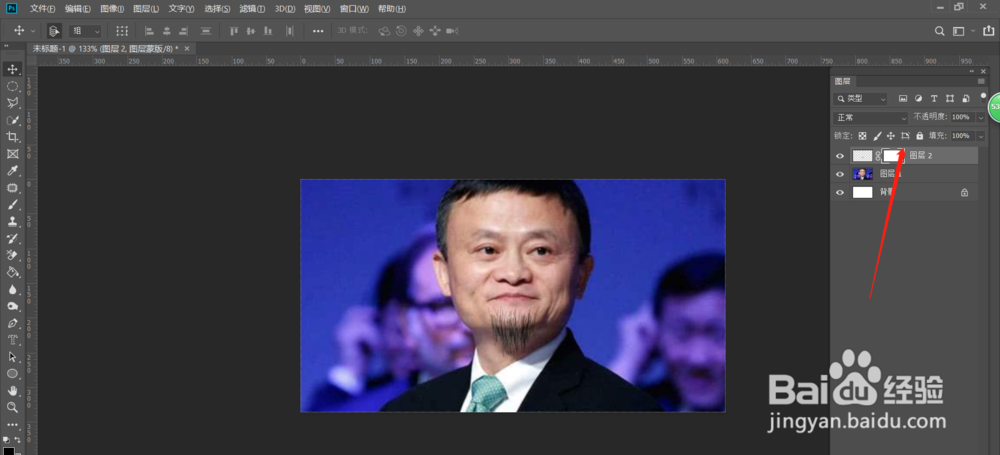Screen dimensions: 1000x455
Task: Close the 未标题-1 document tab
Action: click(187, 48)
